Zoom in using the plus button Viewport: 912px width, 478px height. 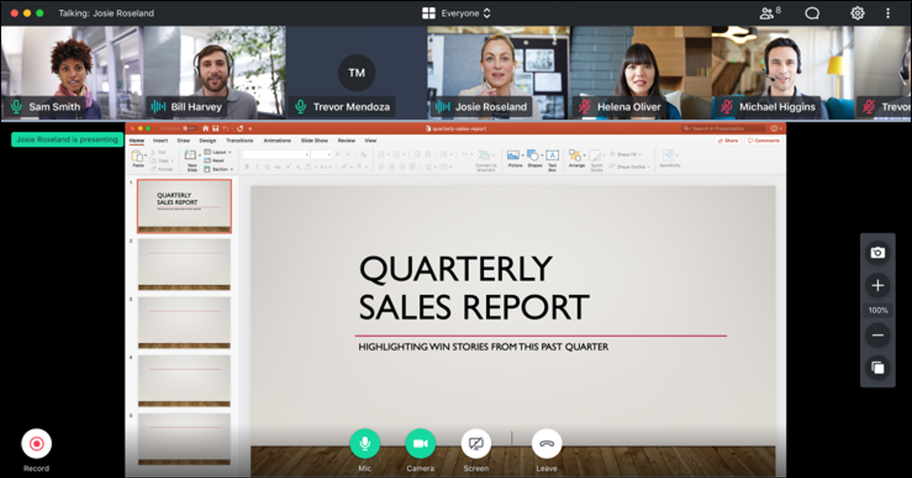coord(878,286)
